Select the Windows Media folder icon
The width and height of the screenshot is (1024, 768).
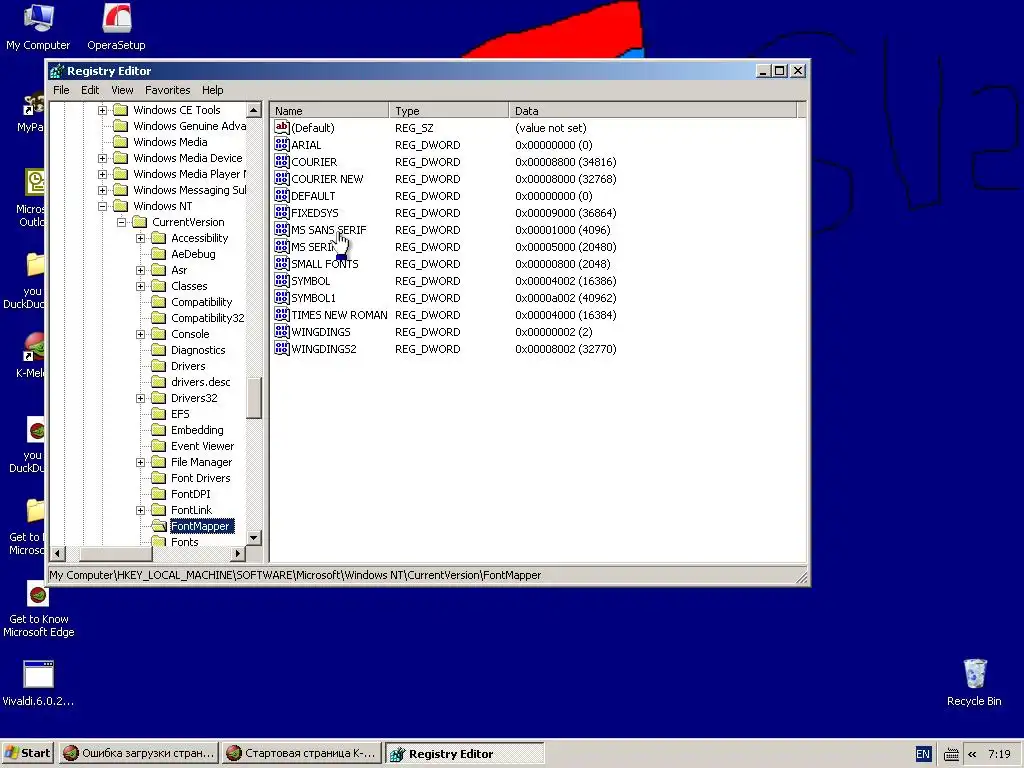[x=120, y=142]
